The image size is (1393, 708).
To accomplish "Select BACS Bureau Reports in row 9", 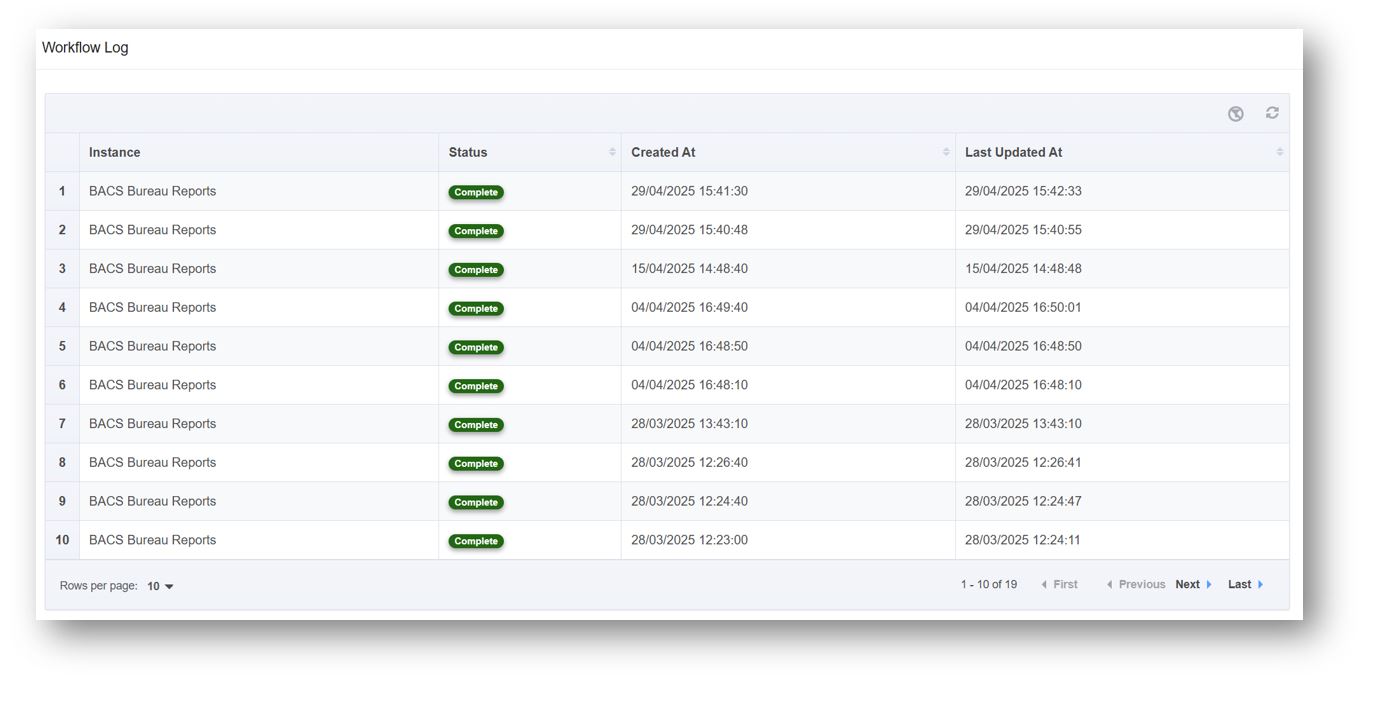I will click(152, 501).
